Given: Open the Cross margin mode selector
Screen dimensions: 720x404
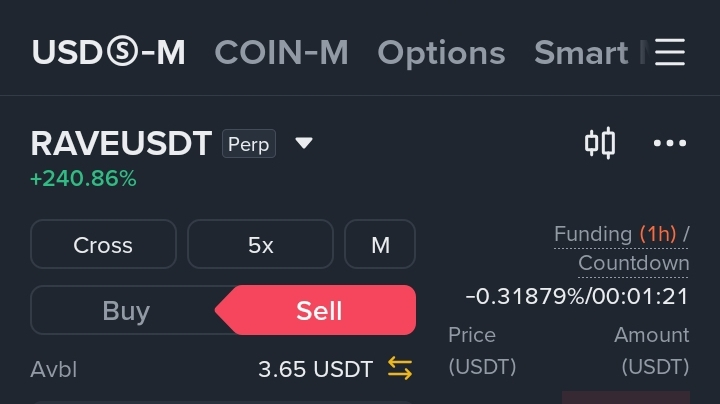Looking at the screenshot, I should [x=103, y=244].
